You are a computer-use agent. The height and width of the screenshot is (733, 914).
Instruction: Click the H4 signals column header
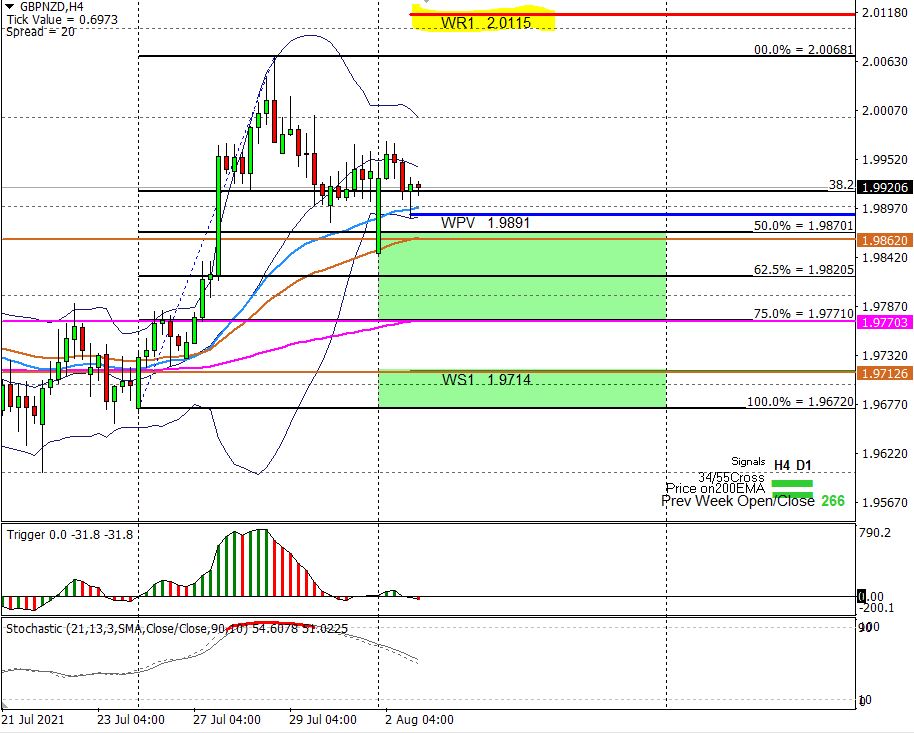point(783,464)
